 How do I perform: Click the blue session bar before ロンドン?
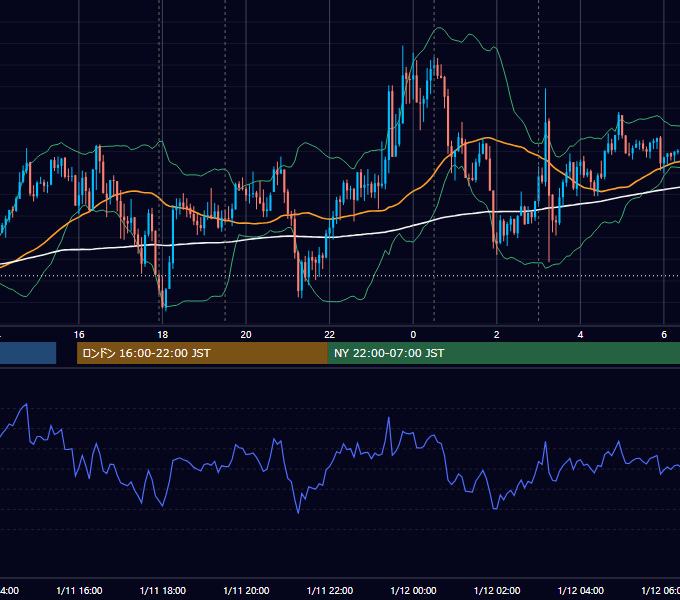pyautogui.click(x=28, y=353)
